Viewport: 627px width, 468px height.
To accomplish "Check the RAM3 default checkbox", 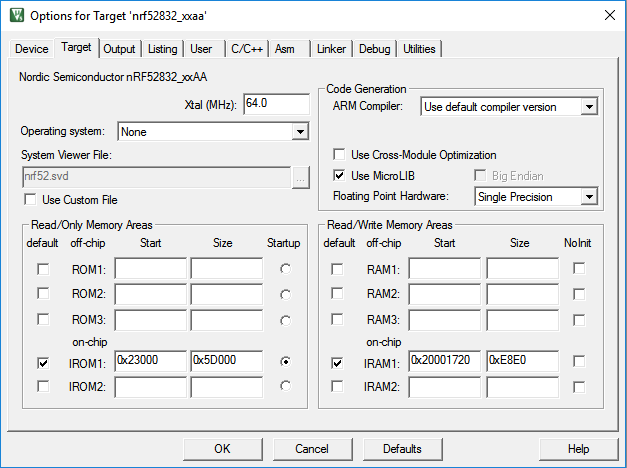I will (337, 319).
